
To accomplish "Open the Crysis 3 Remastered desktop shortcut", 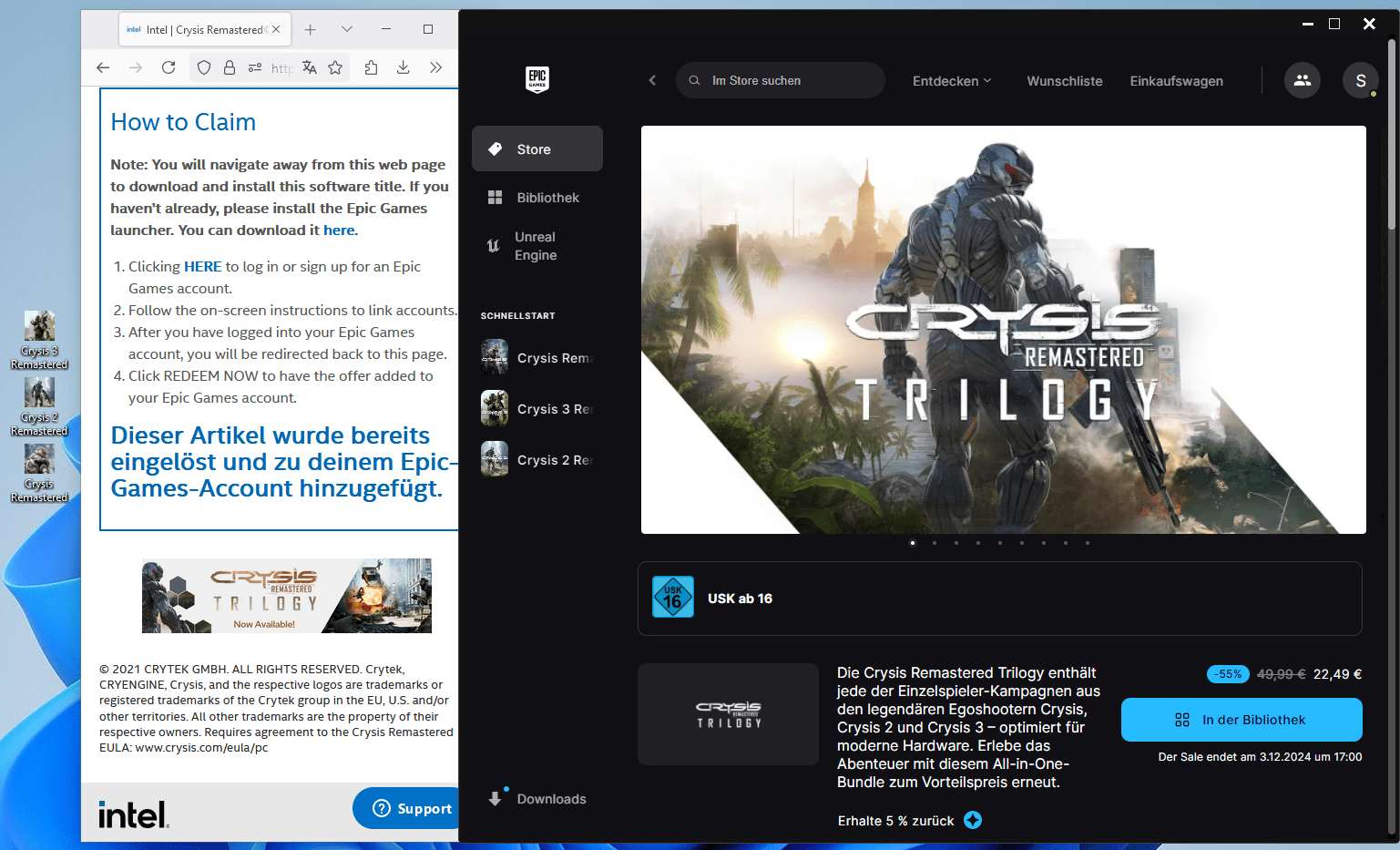I will [39, 340].
